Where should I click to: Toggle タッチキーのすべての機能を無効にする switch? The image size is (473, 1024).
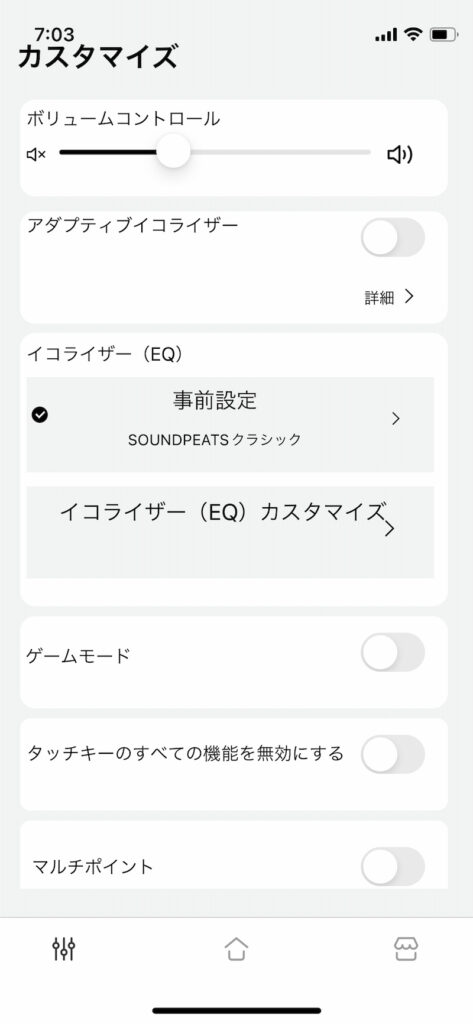point(393,754)
